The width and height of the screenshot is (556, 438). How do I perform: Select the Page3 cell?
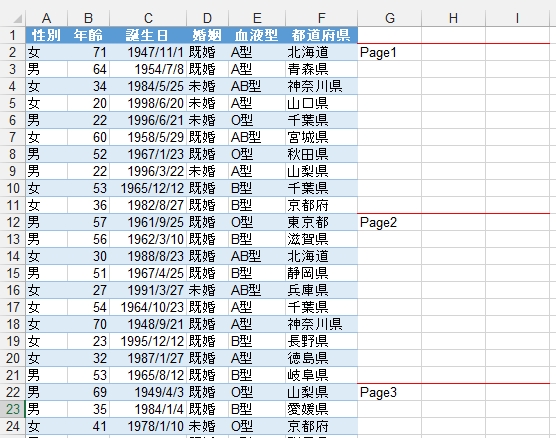tap(390, 392)
